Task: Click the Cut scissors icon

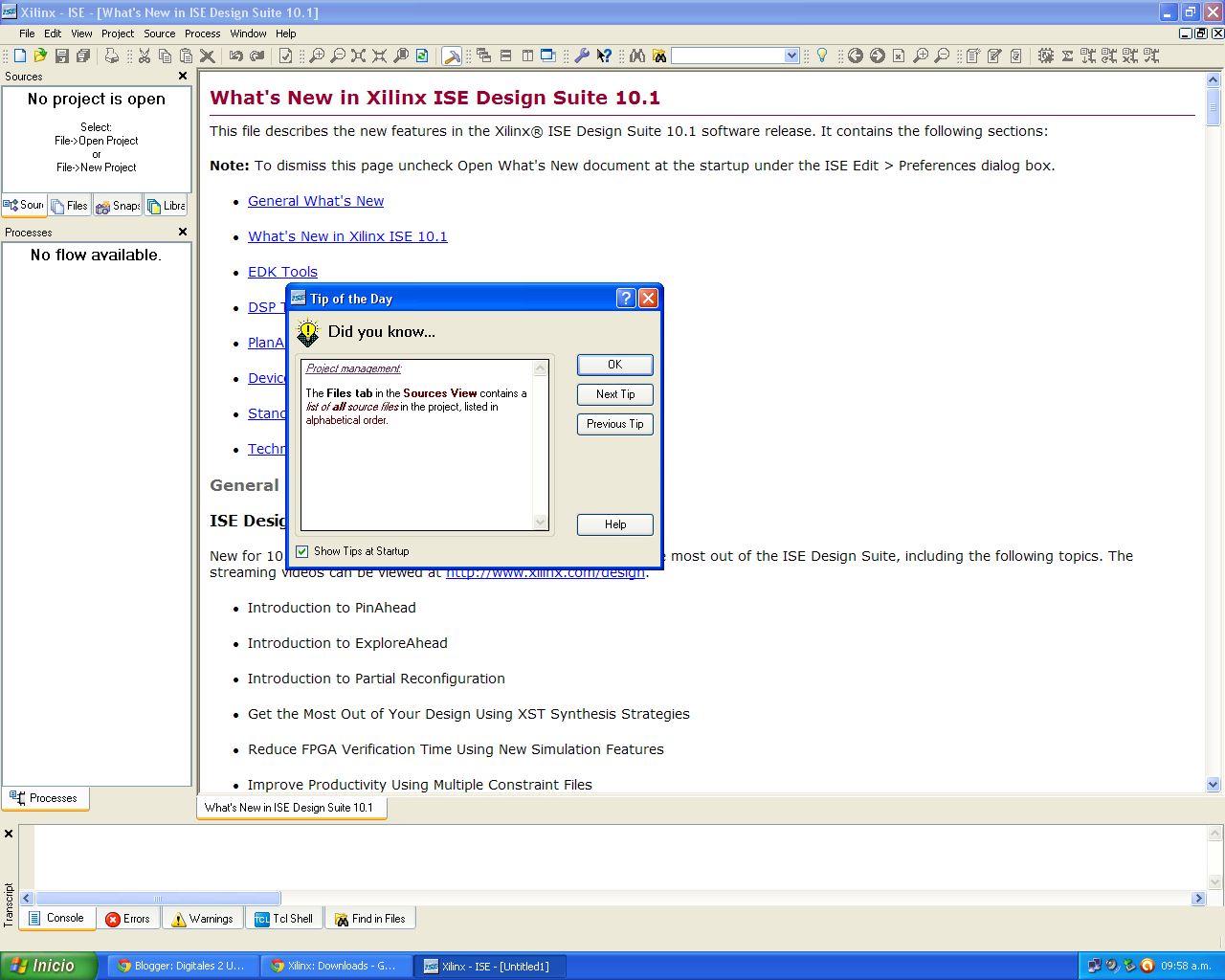Action: pyautogui.click(x=145, y=56)
